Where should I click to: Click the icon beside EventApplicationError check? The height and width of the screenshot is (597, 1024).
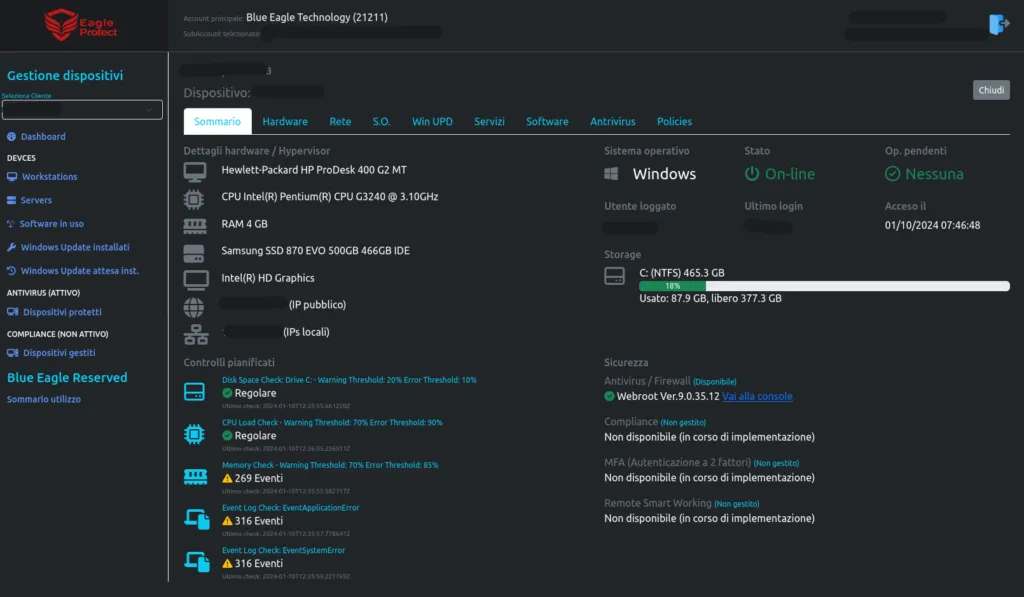coord(197,519)
